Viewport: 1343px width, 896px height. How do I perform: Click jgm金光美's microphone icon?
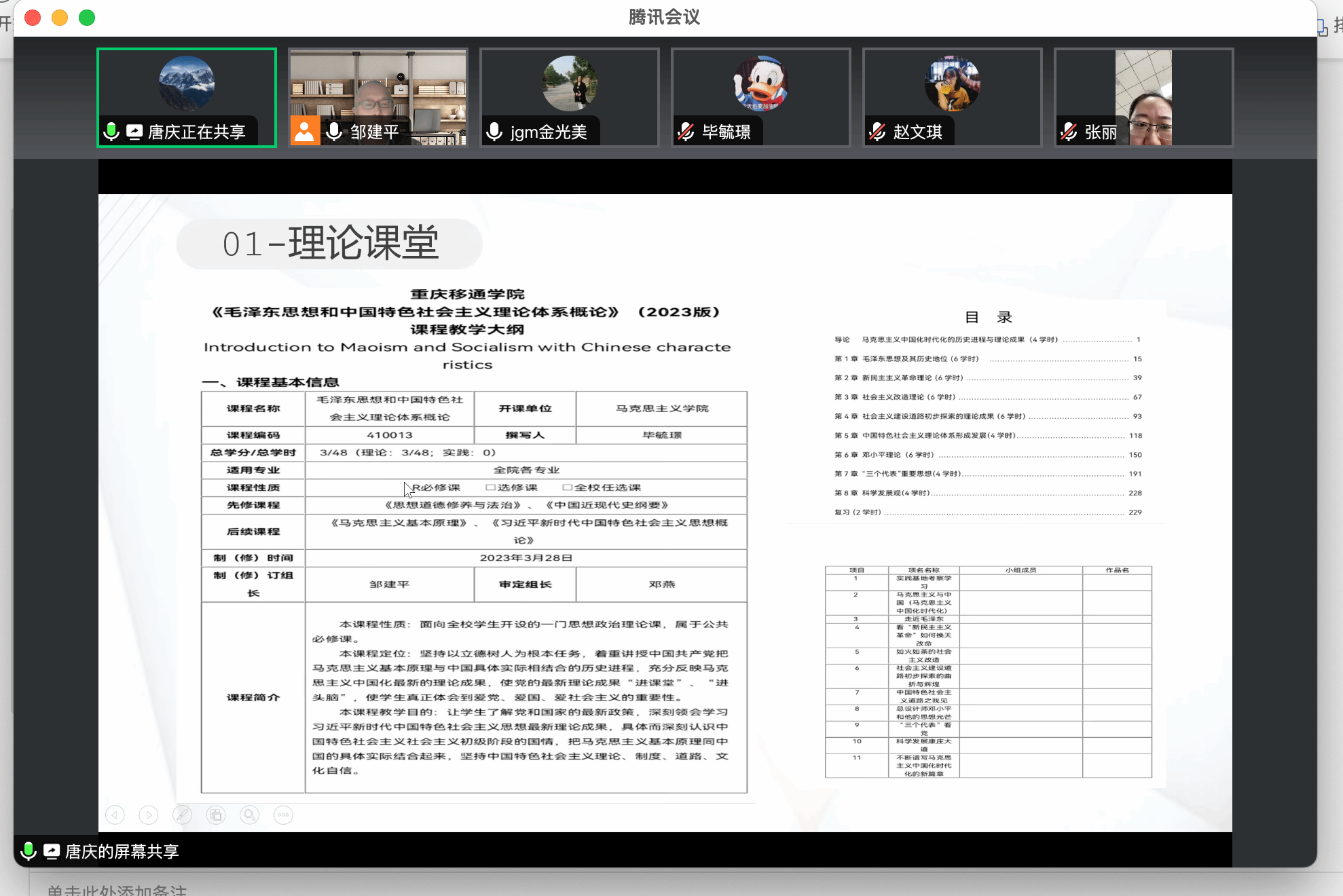pos(495,132)
